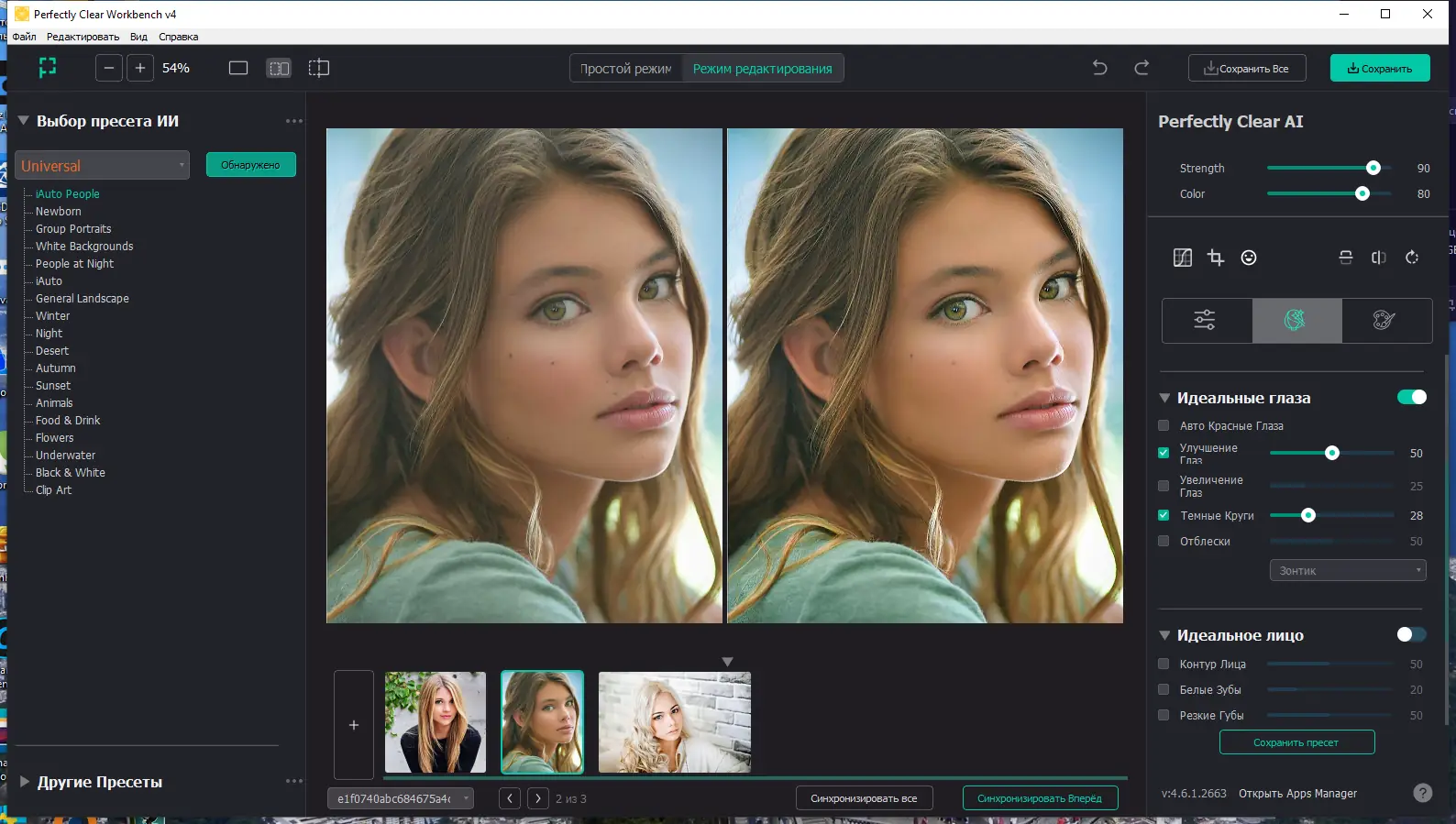Zoom out with the minus button
The height and width of the screenshot is (824, 1456).
109,68
